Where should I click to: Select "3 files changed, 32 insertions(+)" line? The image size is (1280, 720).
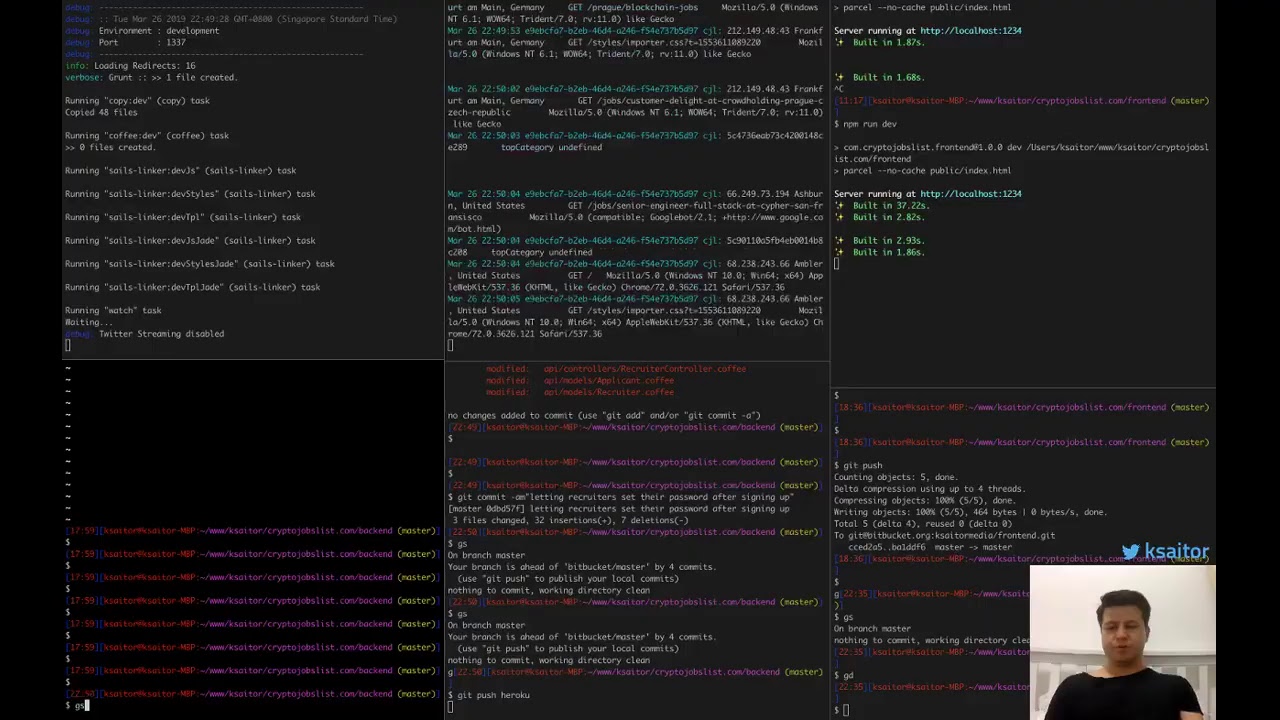click(x=570, y=520)
